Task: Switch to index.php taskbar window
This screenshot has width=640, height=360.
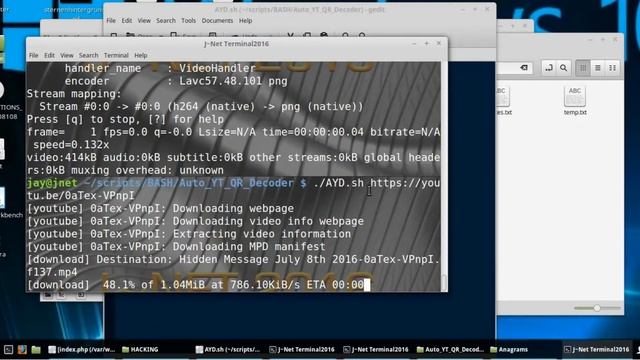Action: [x=82, y=349]
